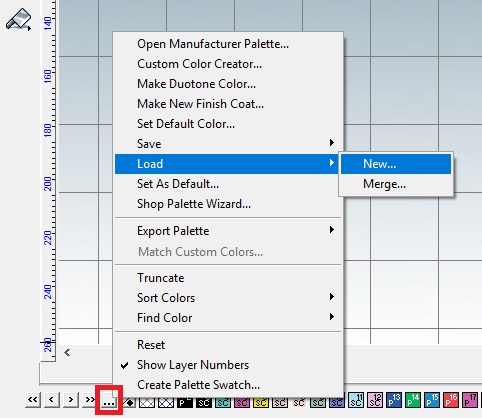Select Make Duotone Color...
Screen dimensions: 482x418
pos(228,84)
